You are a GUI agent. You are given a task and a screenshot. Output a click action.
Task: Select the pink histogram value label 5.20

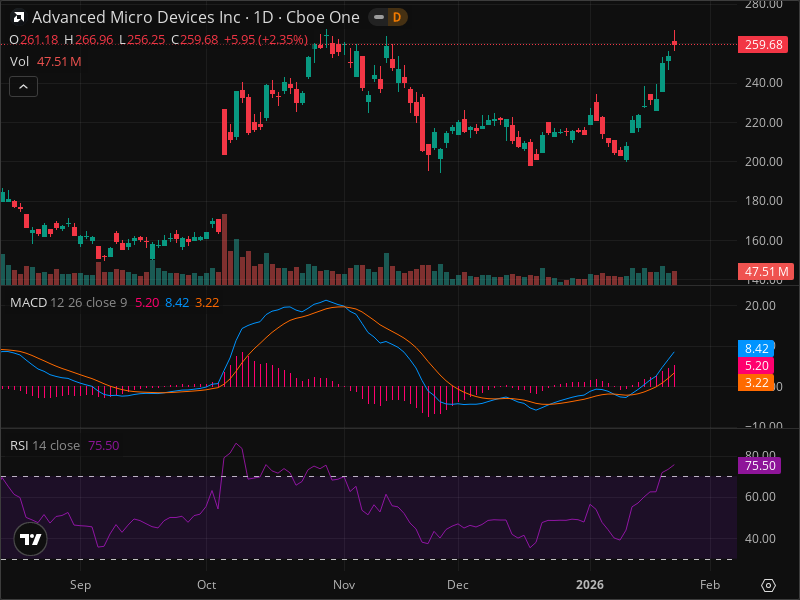(x=756, y=365)
